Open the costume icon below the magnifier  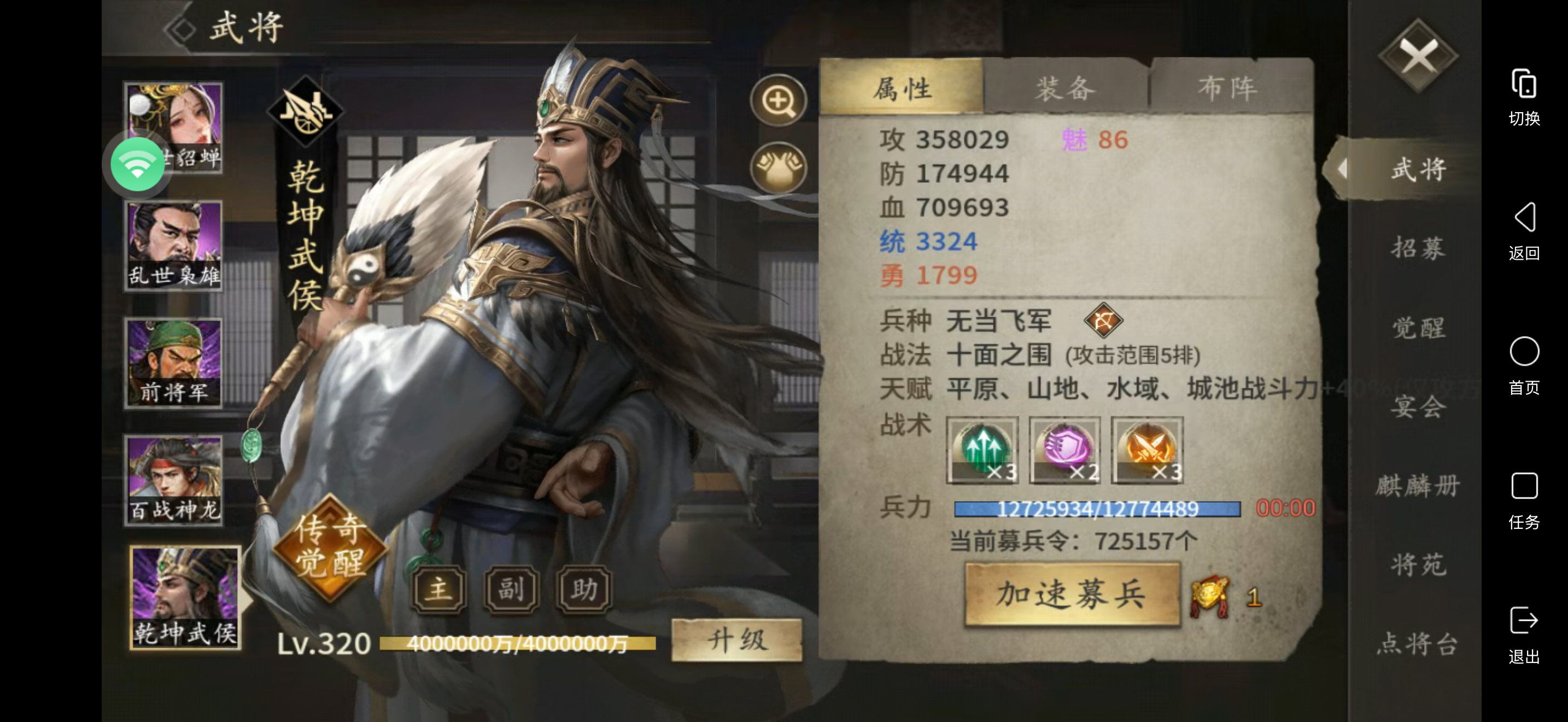click(779, 167)
